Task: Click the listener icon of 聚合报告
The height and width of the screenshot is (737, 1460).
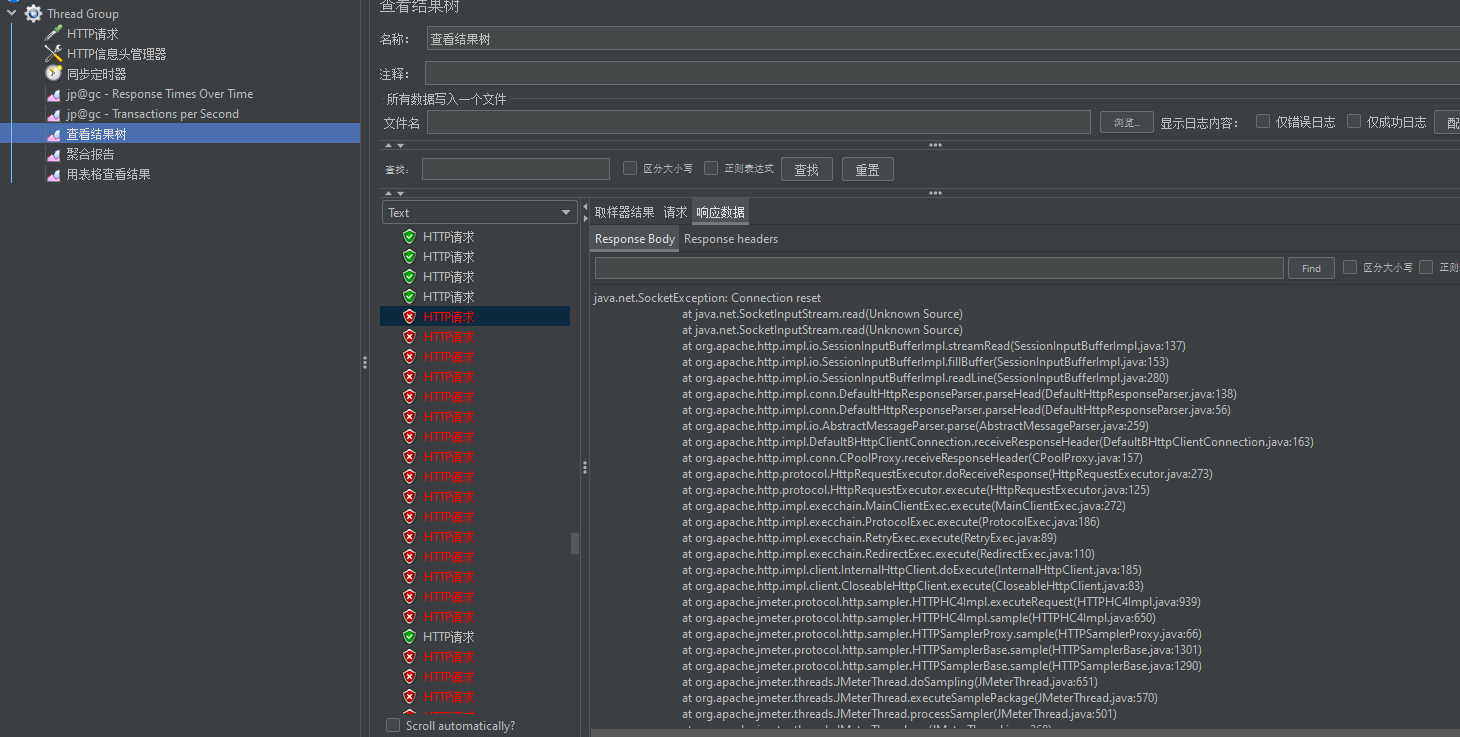Action: [x=54, y=154]
